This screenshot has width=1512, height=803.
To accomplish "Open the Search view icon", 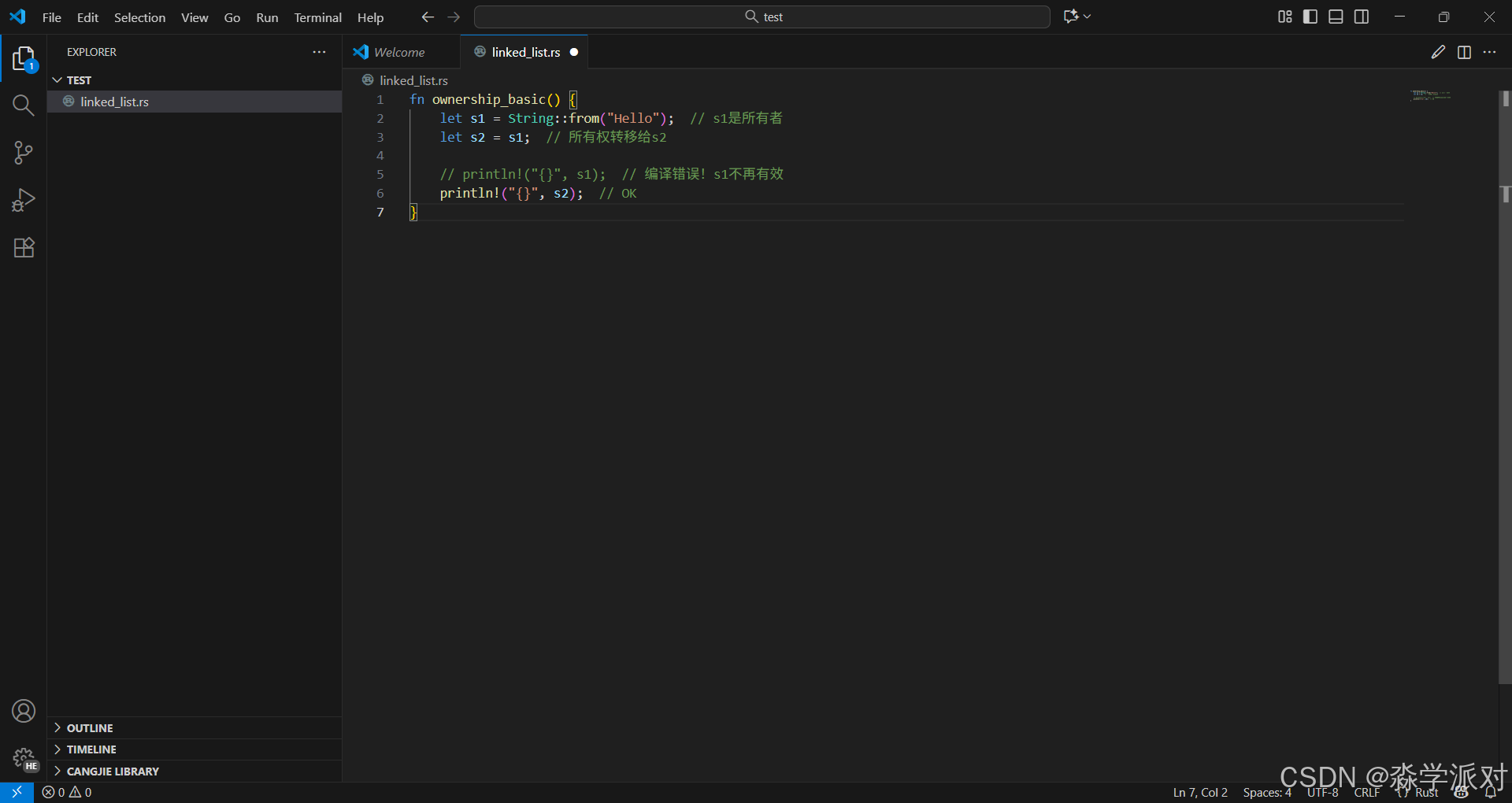I will pyautogui.click(x=24, y=105).
